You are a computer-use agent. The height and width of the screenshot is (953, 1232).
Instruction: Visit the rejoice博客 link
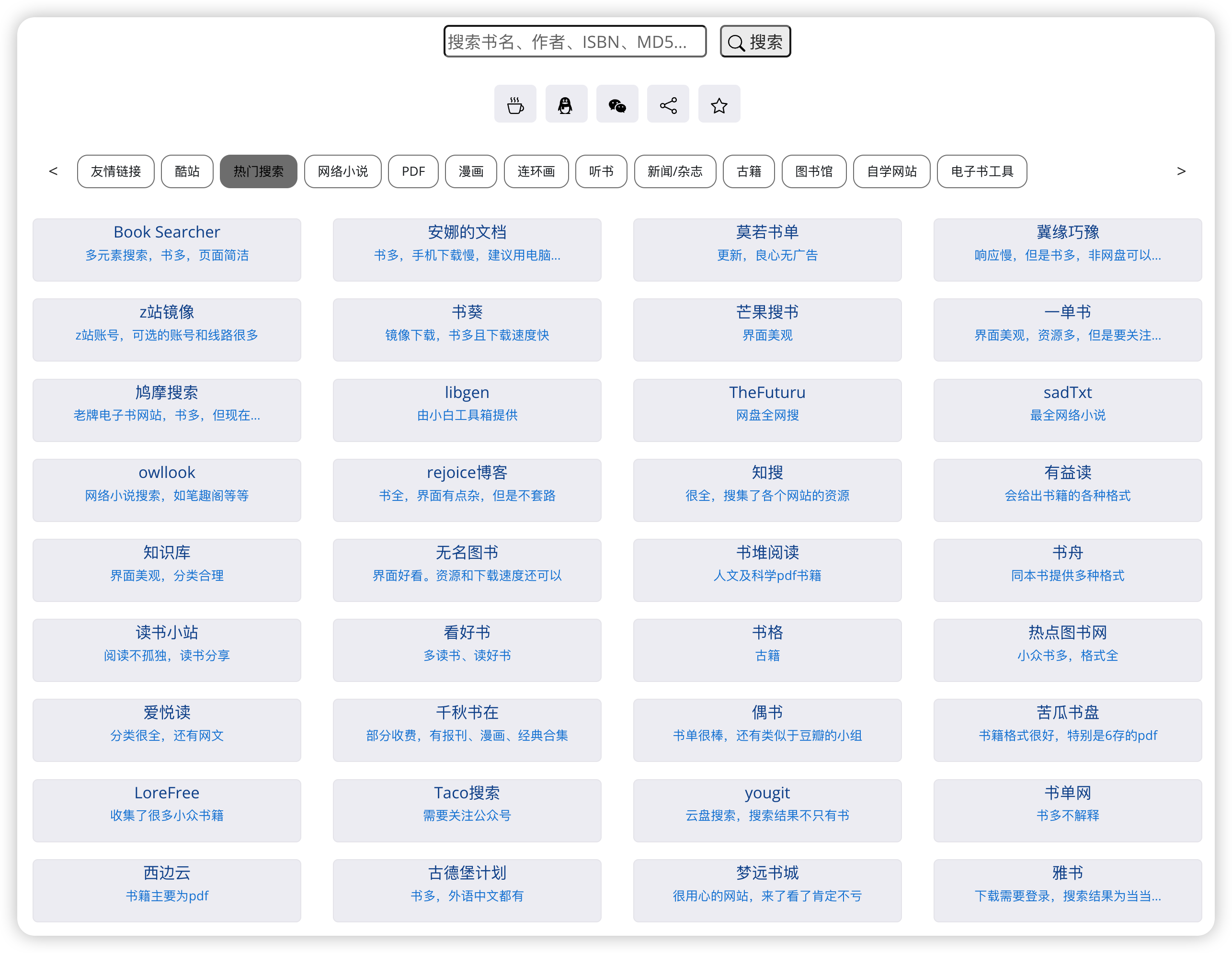click(x=467, y=490)
